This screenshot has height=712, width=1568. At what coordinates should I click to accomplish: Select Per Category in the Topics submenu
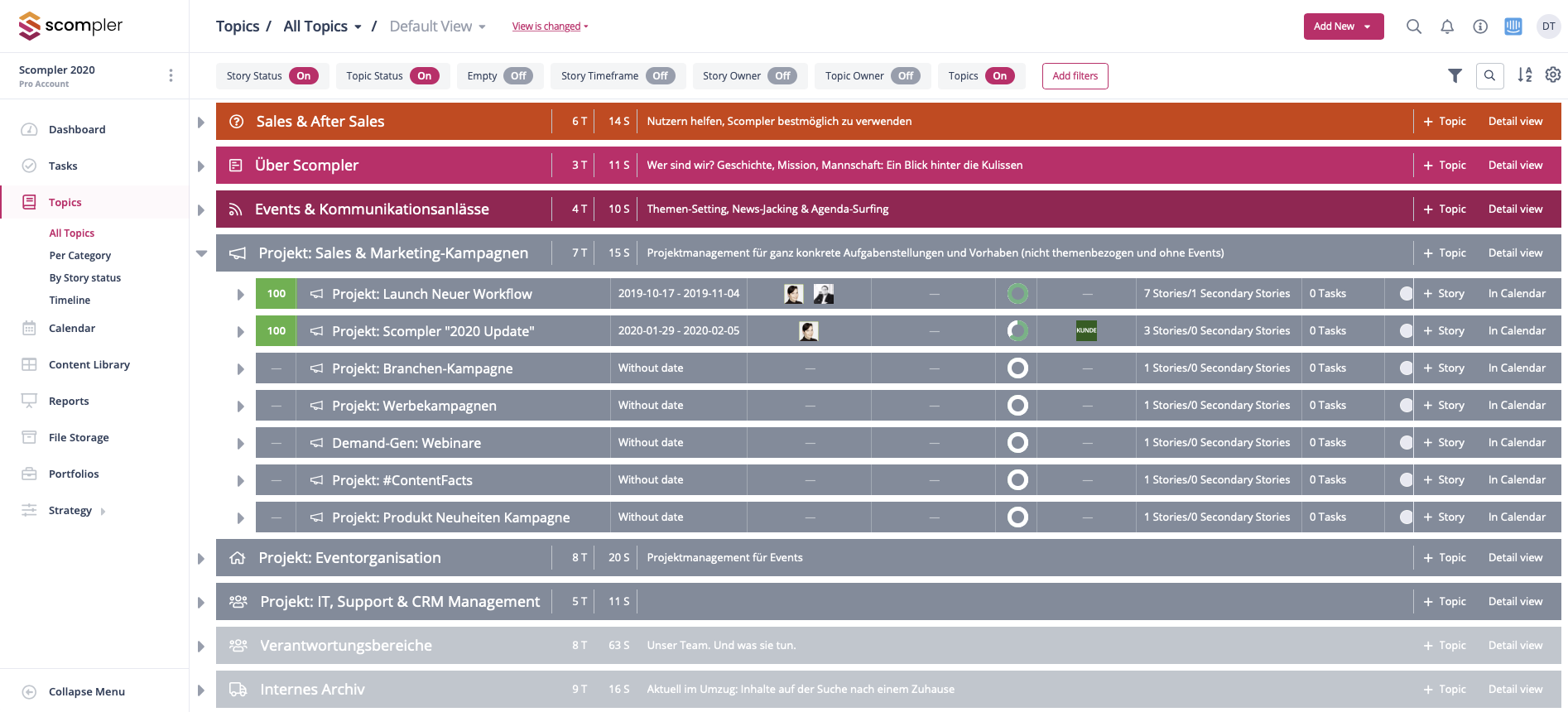79,256
